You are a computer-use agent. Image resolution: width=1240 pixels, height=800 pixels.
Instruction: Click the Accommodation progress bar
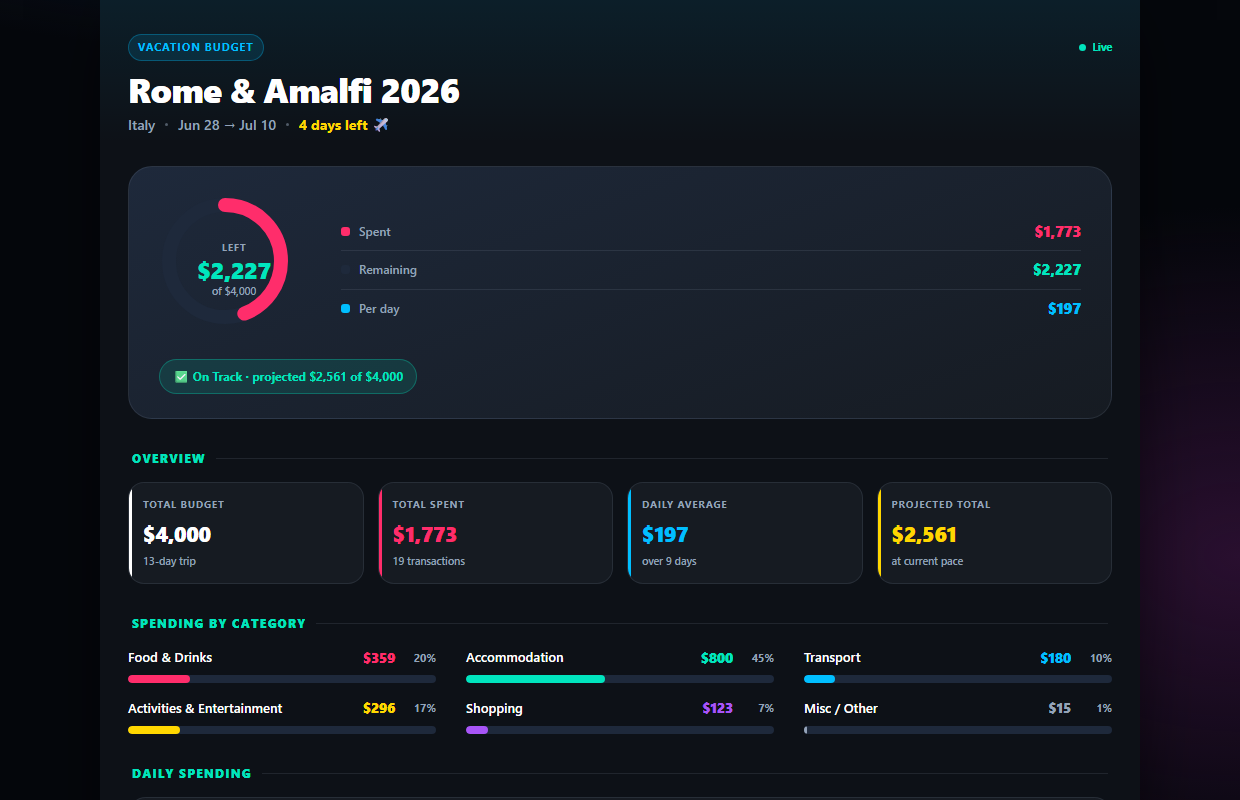(x=620, y=679)
